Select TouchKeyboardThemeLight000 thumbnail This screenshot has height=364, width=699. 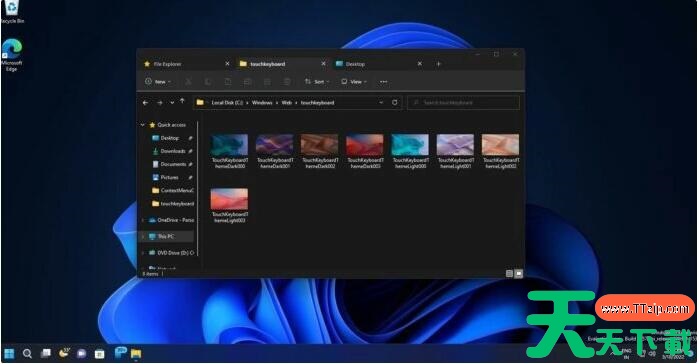click(x=410, y=145)
